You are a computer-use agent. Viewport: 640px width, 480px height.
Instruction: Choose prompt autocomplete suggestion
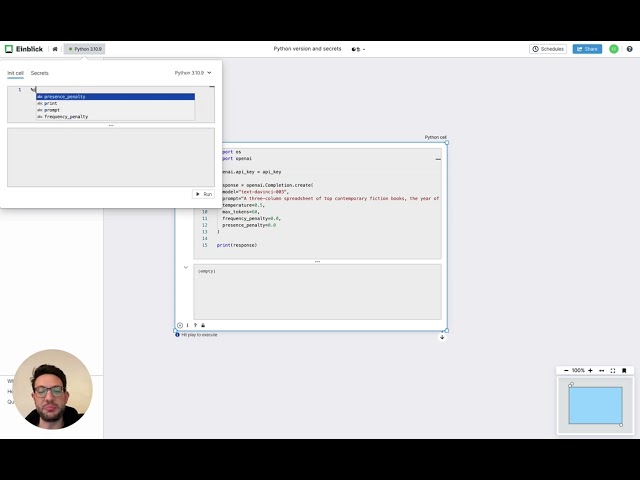click(116, 110)
